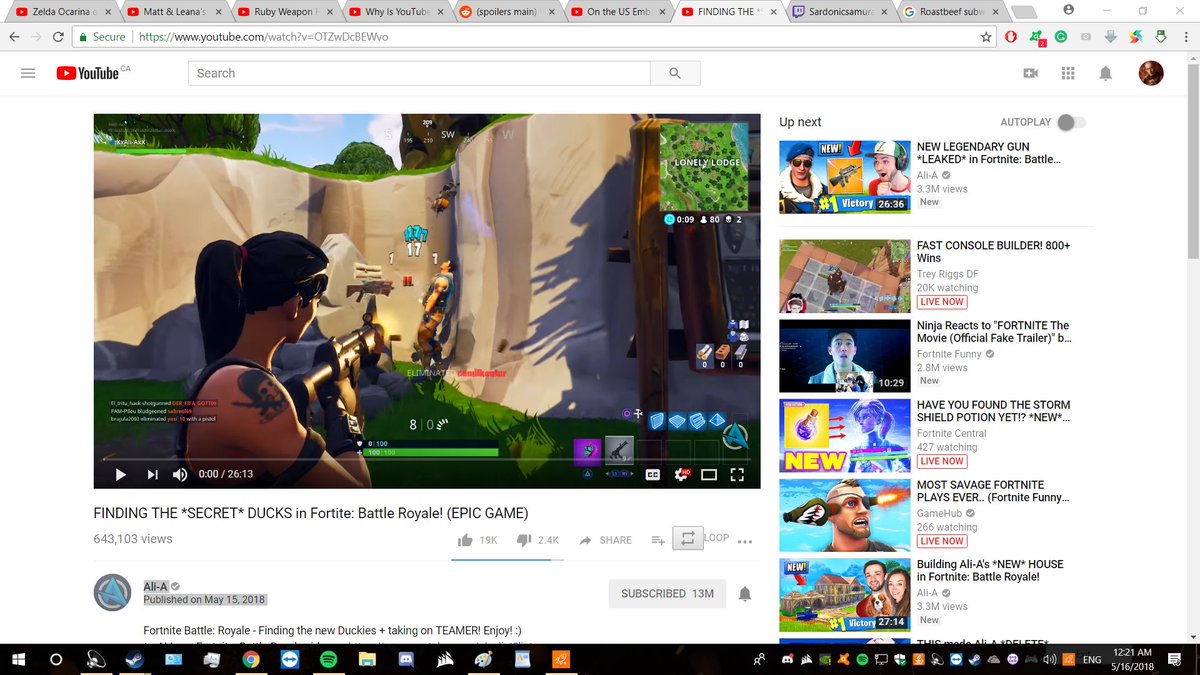Switch to the Why Is YouTube tab

pyautogui.click(x=395, y=12)
